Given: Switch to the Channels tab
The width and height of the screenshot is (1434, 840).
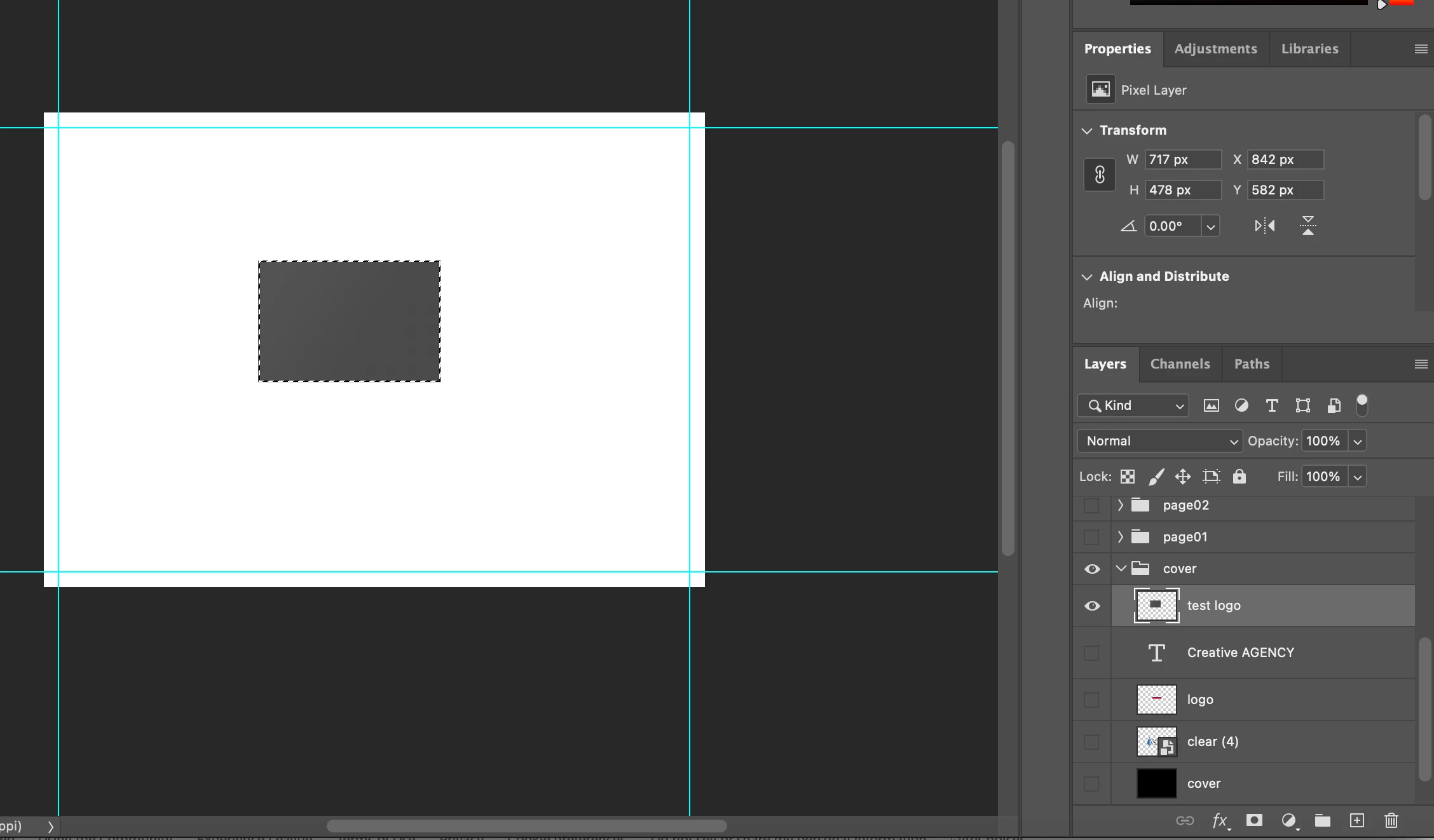Looking at the screenshot, I should (1180, 364).
